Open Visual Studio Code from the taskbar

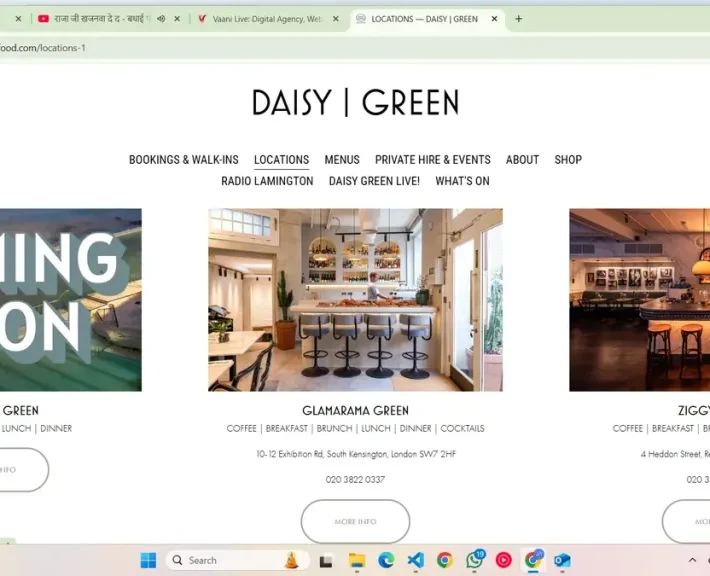point(416,560)
